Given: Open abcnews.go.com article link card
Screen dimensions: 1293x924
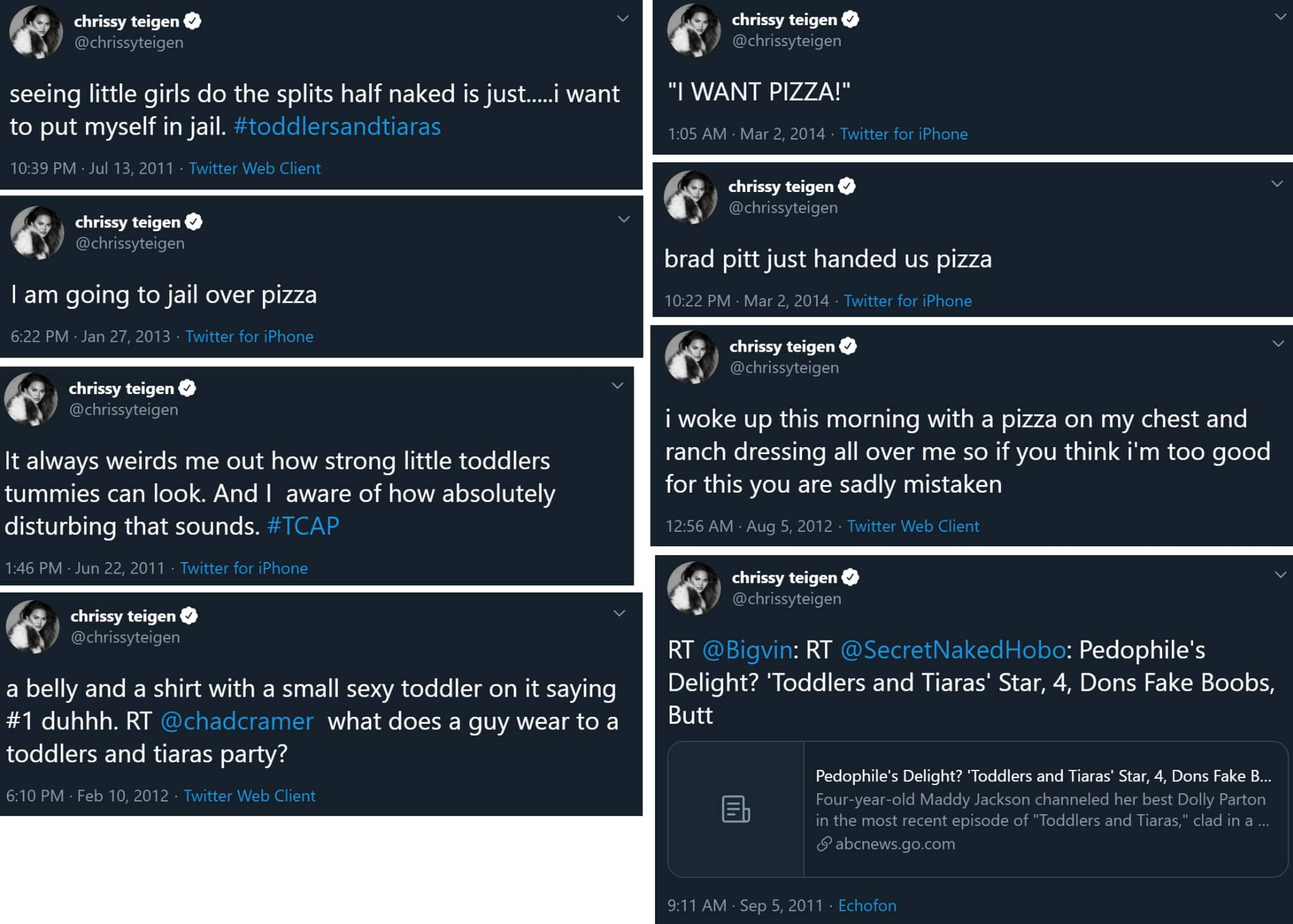Looking at the screenshot, I should click(1042, 809).
